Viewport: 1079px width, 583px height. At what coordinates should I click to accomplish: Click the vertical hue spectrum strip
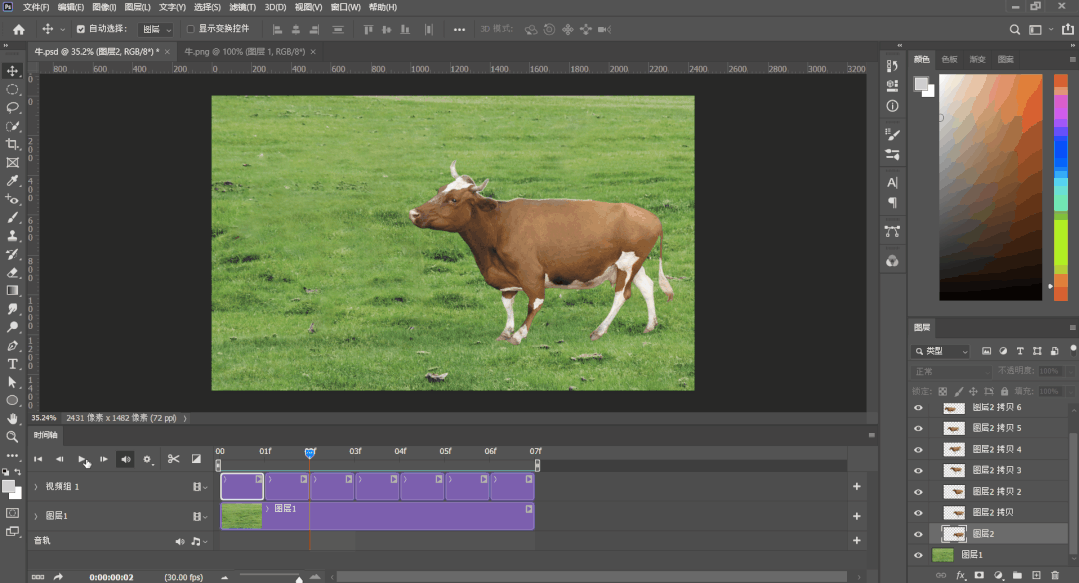click(x=1061, y=185)
